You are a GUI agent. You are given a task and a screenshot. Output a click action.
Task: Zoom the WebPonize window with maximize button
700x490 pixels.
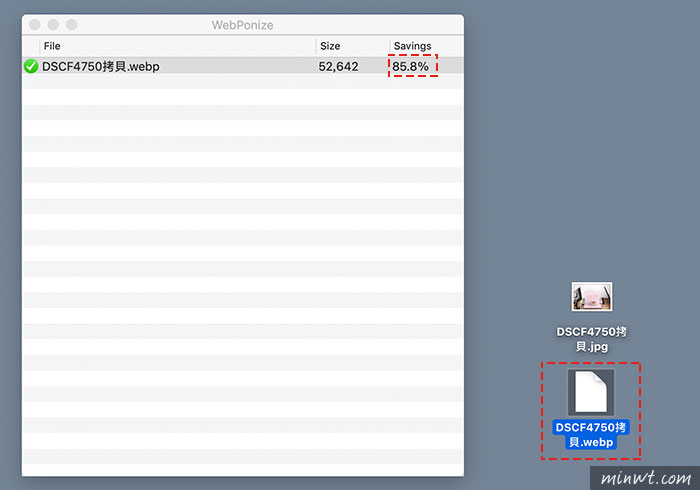click(71, 24)
